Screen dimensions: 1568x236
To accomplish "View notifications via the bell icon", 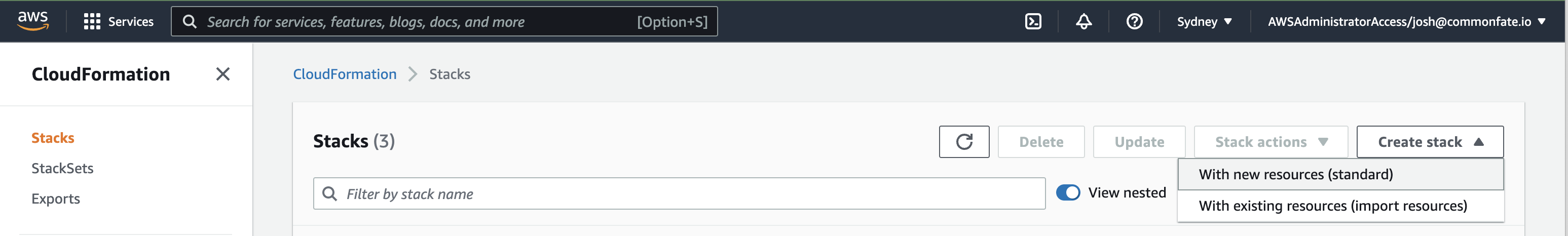I will 1084,22.
